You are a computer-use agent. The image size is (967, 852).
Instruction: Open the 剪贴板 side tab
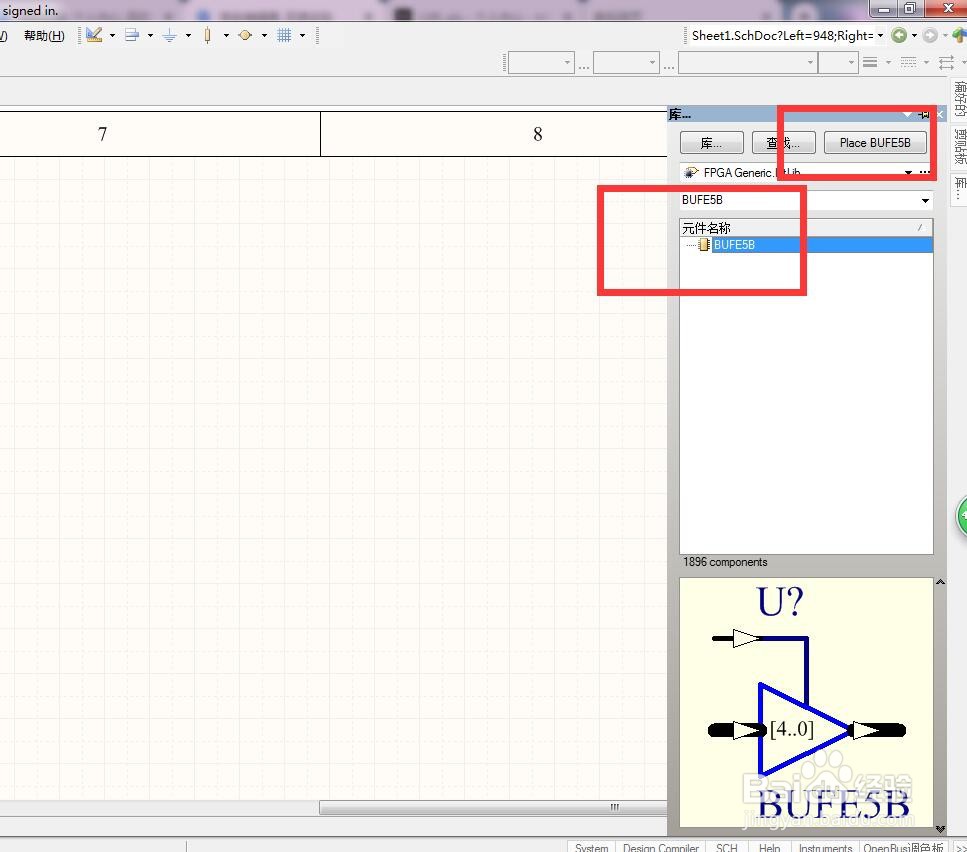[960, 146]
